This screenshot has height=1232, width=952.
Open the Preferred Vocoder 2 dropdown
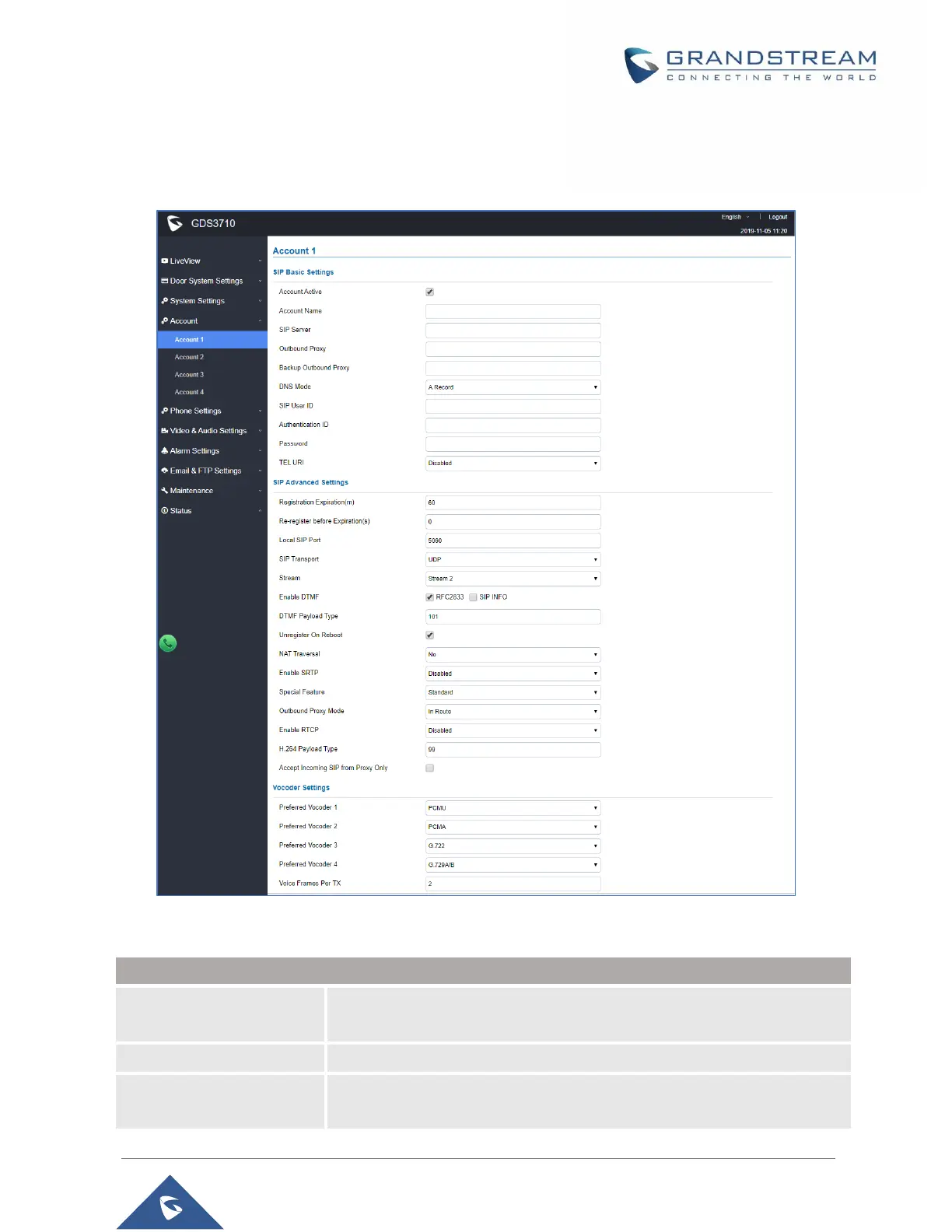(x=513, y=827)
